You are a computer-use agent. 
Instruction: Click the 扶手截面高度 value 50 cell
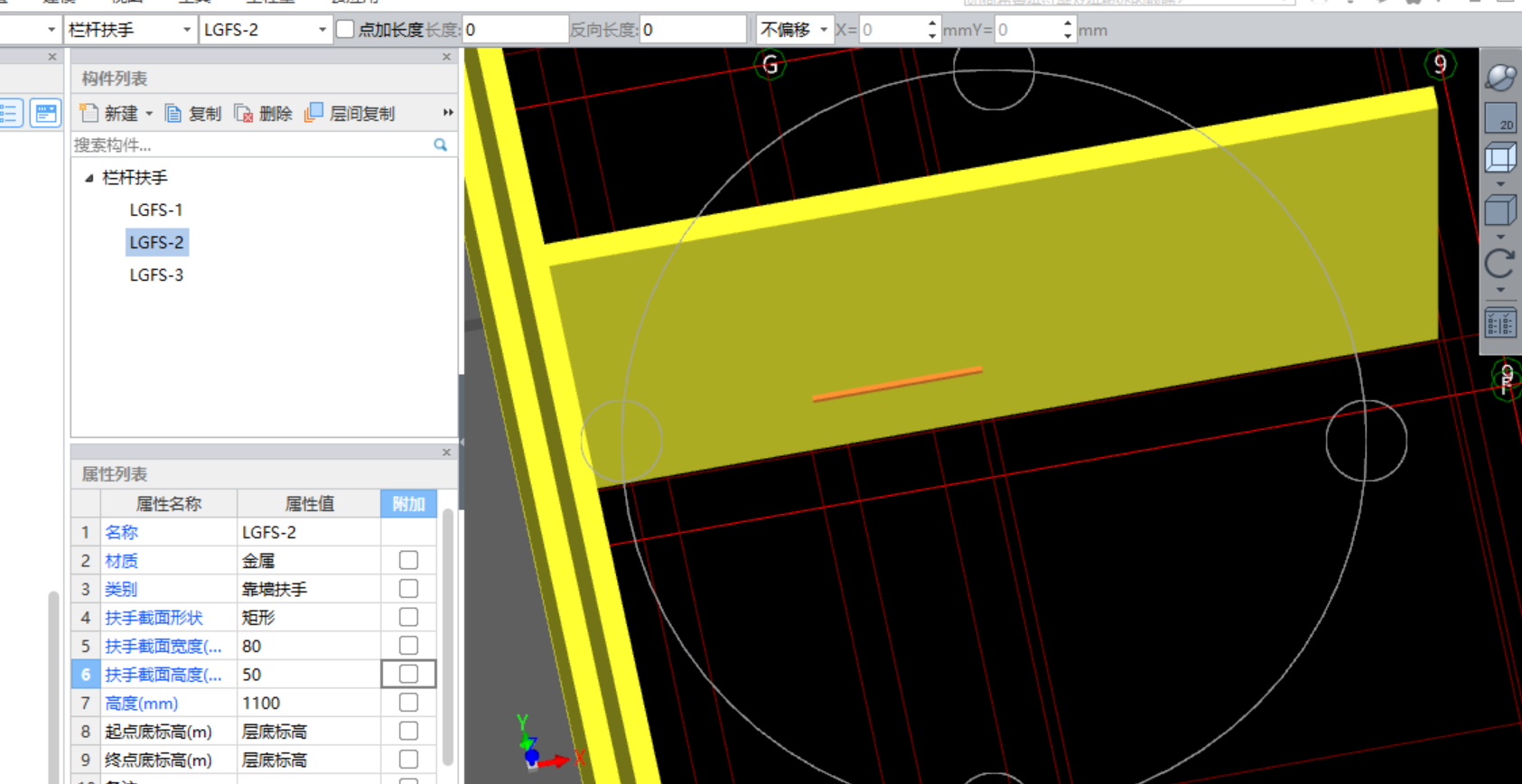[x=309, y=674]
